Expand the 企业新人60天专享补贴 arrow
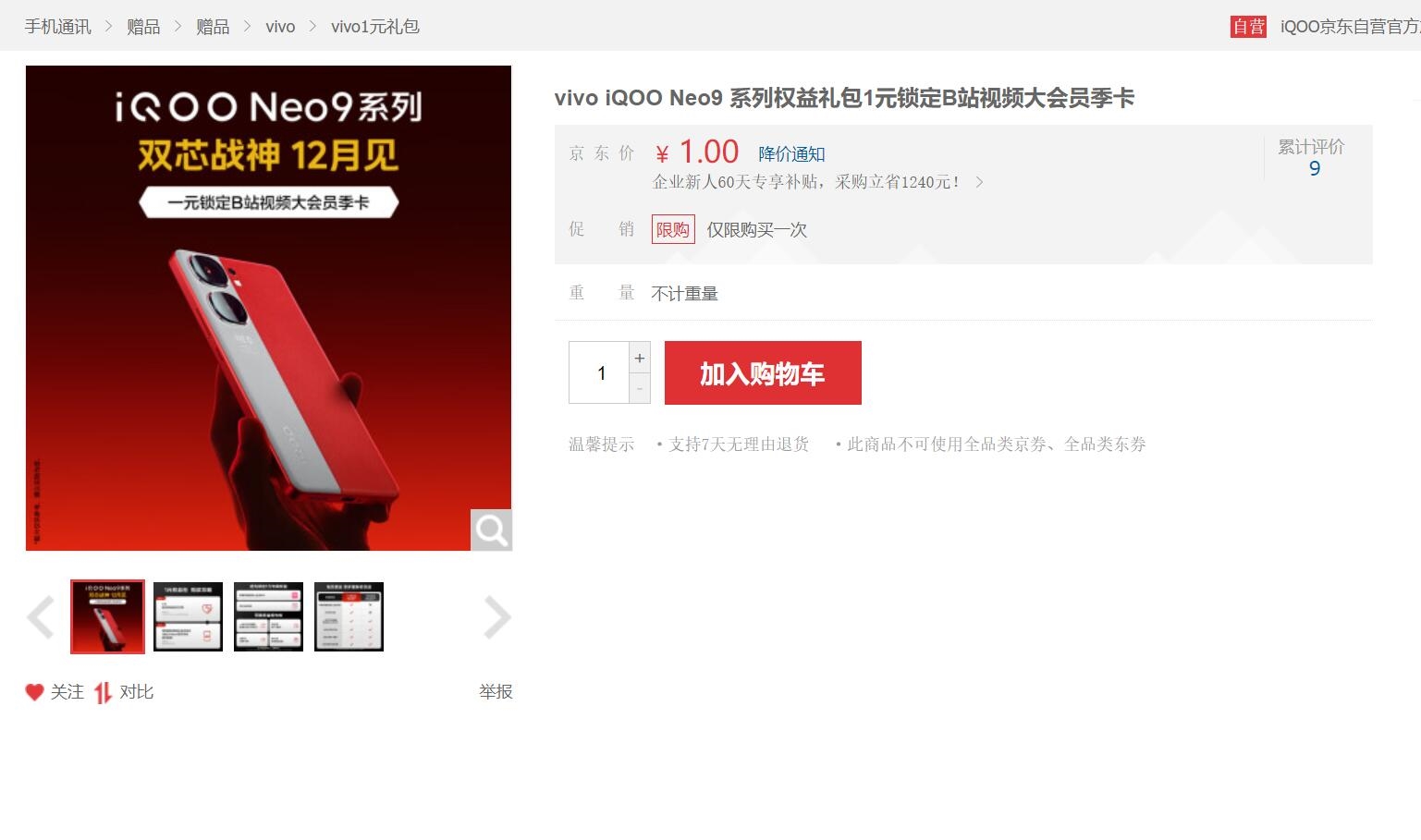Image resolution: width=1421 pixels, height=840 pixels. pos(979,182)
